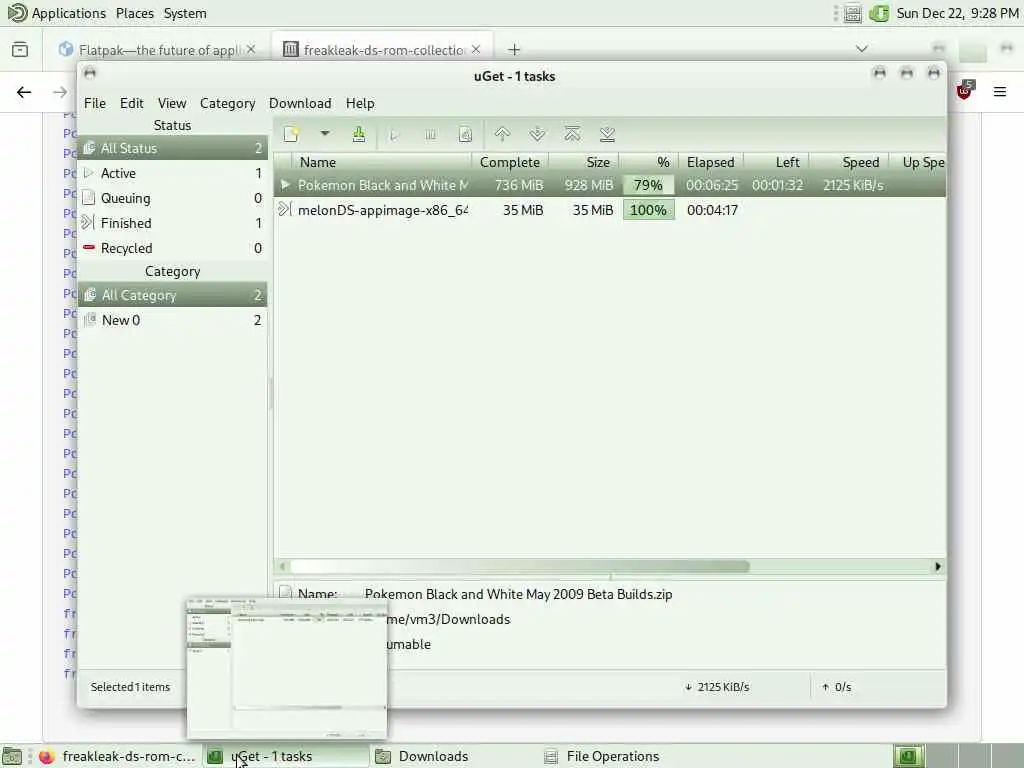Sort by the Complete column header
1024x768 pixels.
pos(509,162)
